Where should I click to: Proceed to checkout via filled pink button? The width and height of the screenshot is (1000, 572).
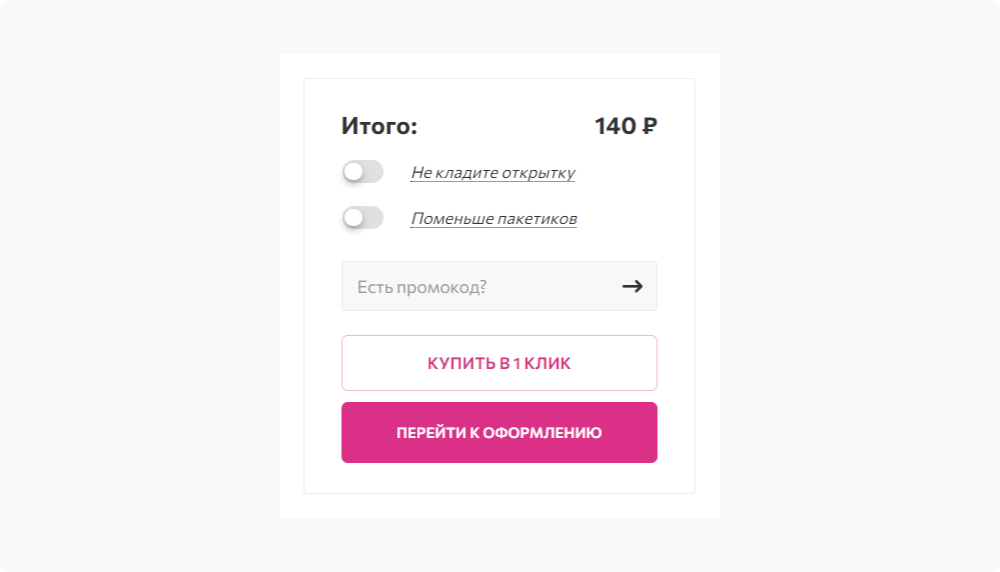coord(499,433)
